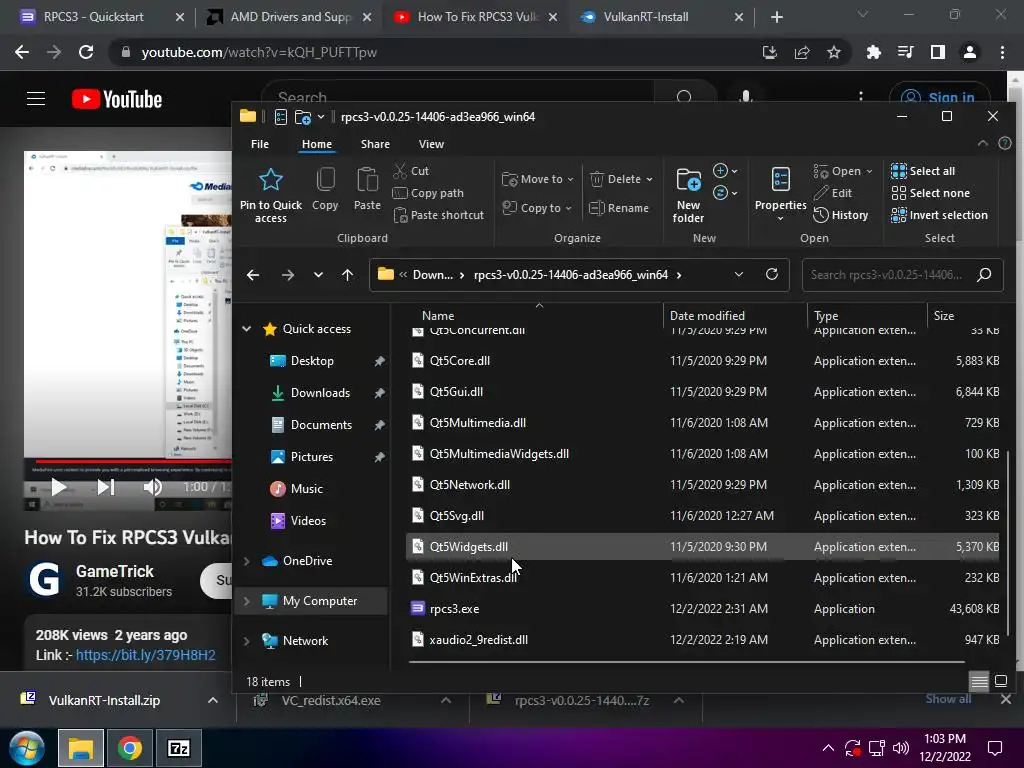This screenshot has width=1024, height=768.
Task: Open Downloads in Quick access
Action: (320, 392)
